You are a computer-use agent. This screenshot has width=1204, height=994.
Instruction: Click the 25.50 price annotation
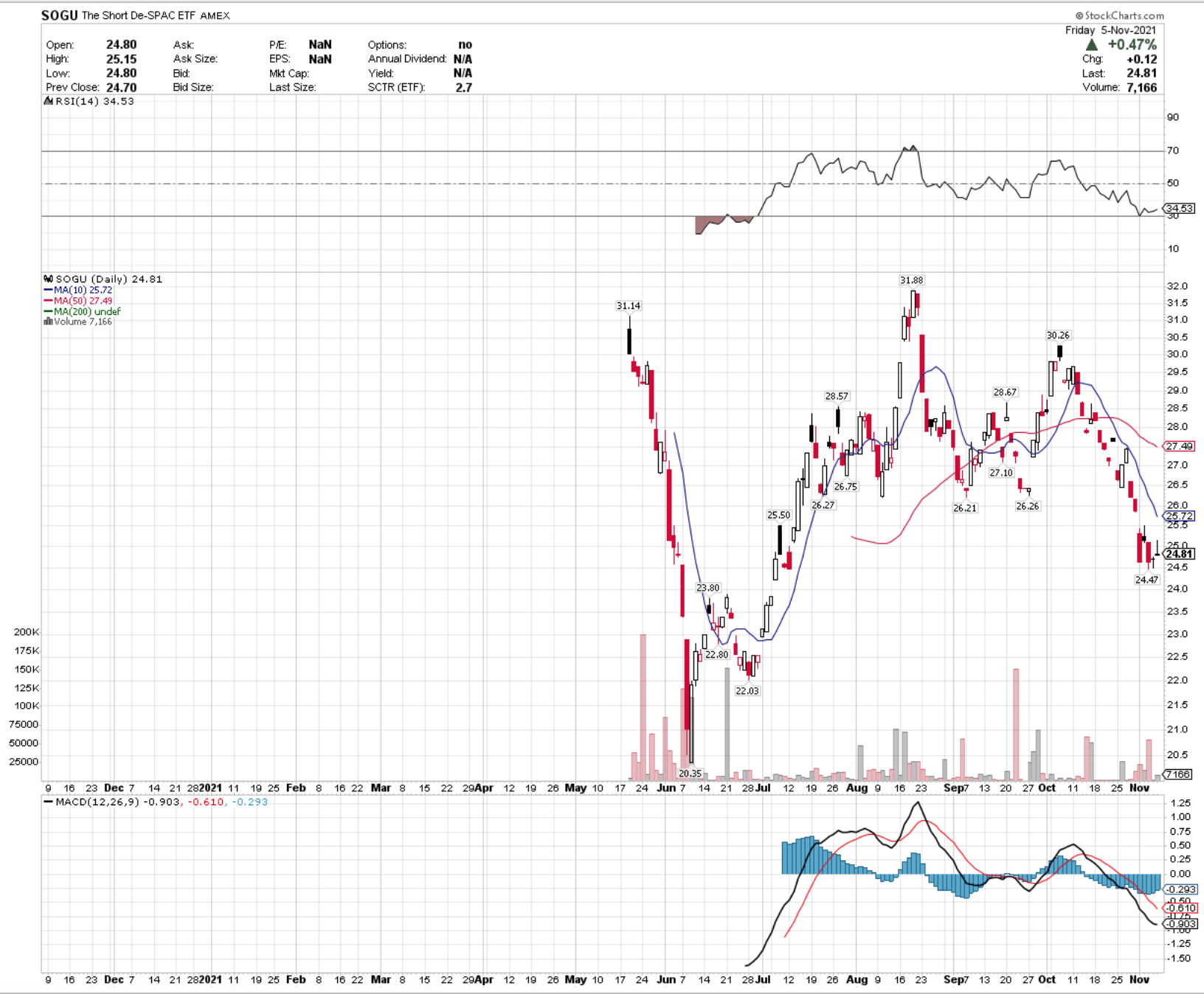[x=778, y=515]
